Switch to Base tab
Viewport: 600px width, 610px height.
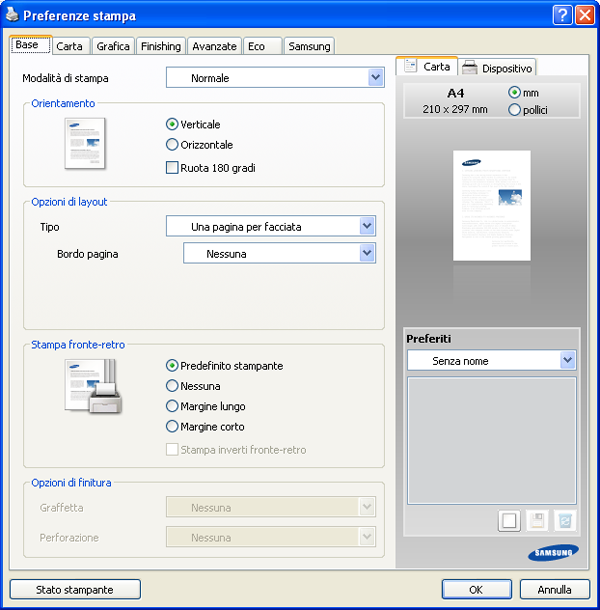tap(30, 45)
